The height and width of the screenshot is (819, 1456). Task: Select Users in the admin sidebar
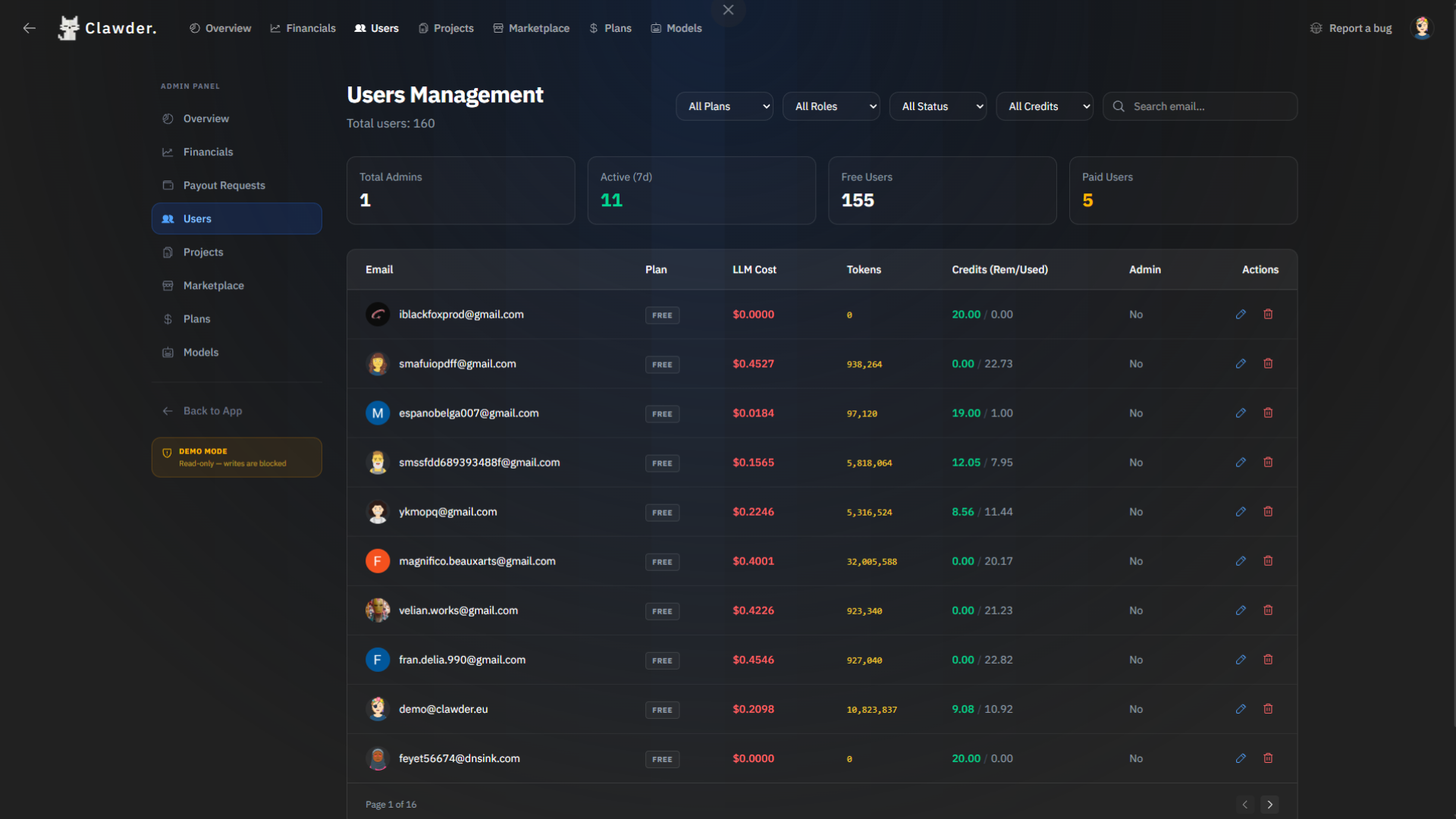coord(237,218)
